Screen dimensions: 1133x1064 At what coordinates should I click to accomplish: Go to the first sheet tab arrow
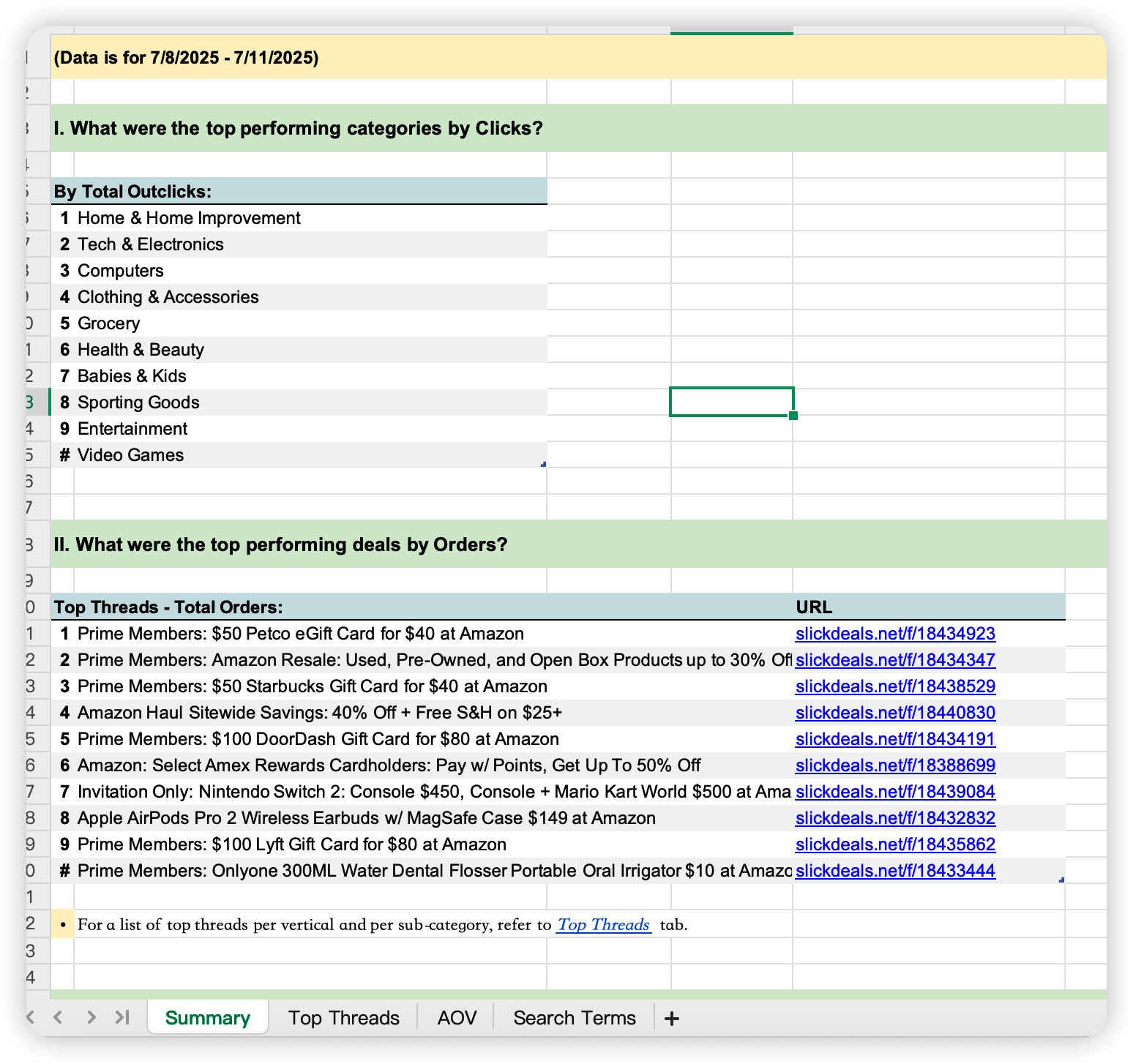pyautogui.click(x=31, y=1017)
